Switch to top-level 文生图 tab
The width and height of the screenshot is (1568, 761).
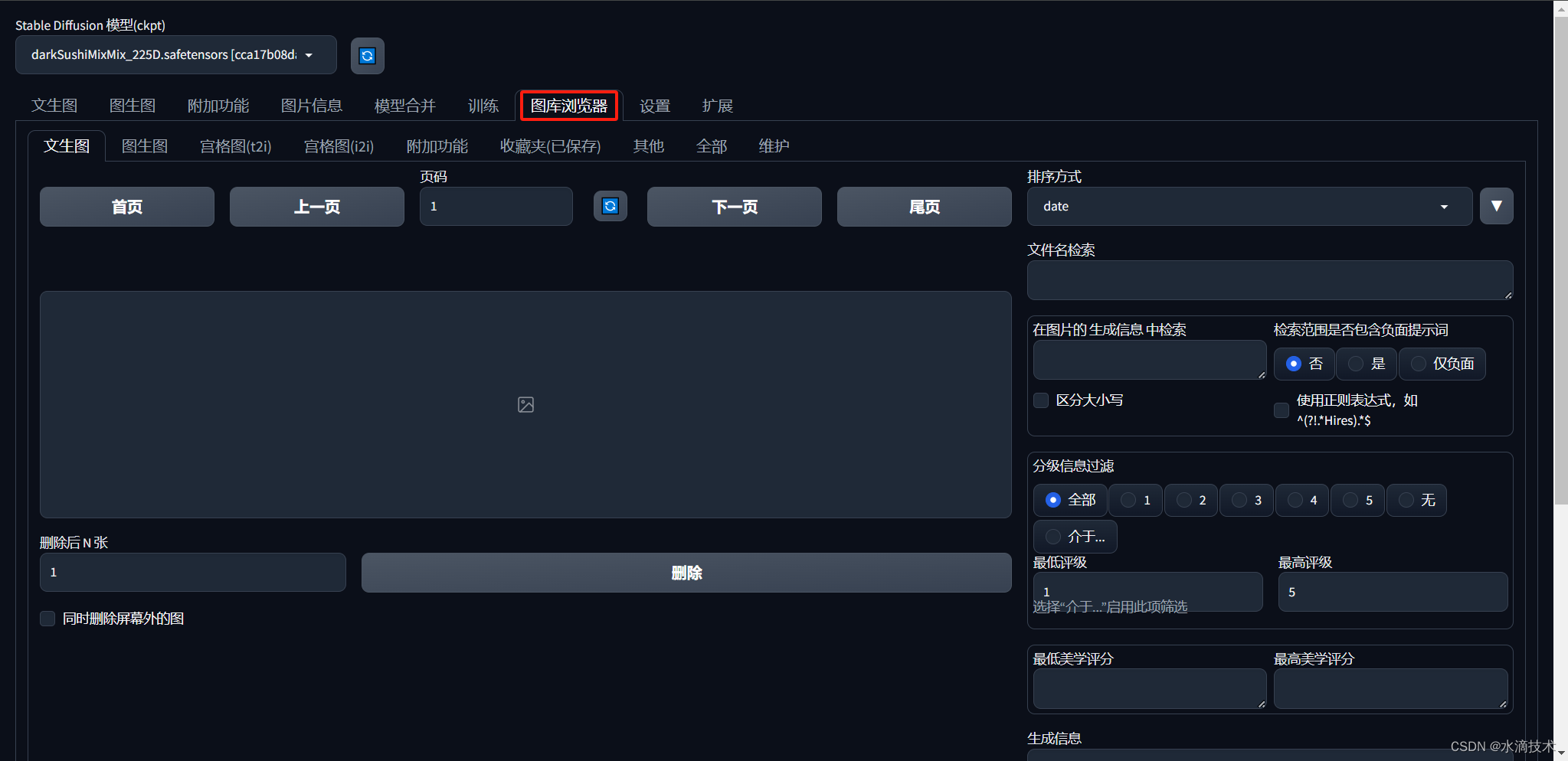click(54, 106)
